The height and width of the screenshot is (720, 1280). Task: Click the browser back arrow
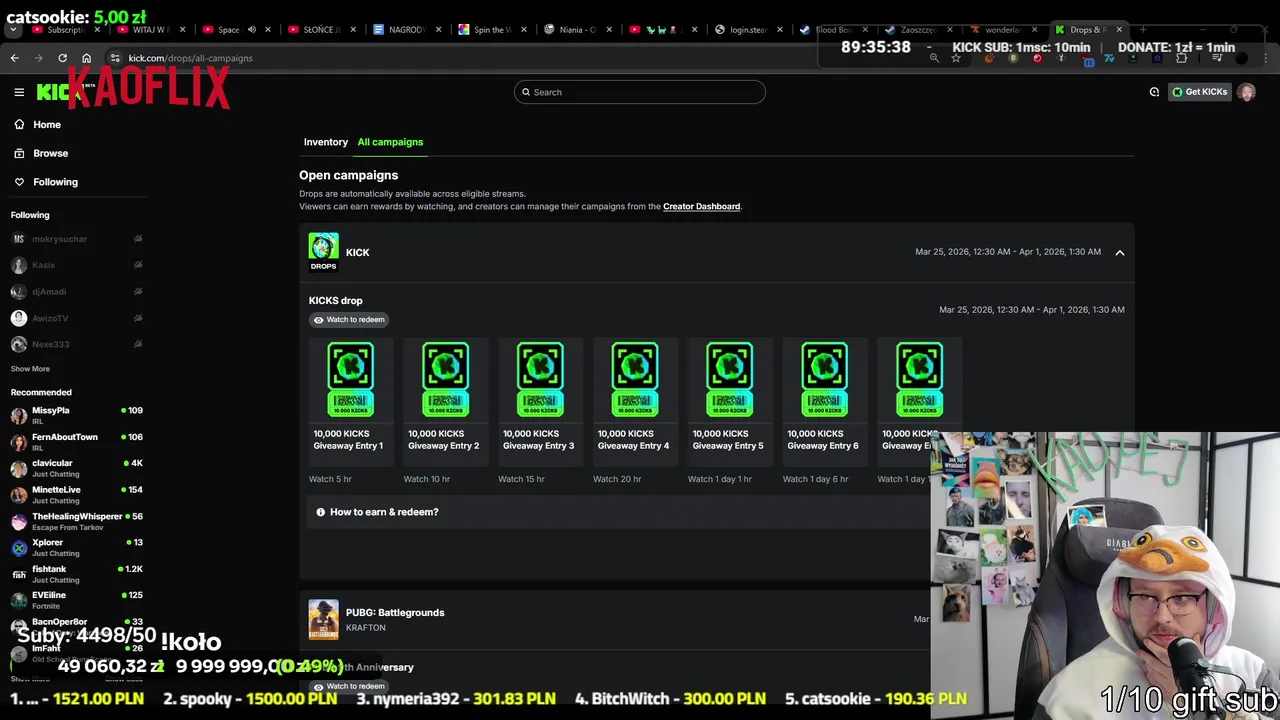coord(14,58)
